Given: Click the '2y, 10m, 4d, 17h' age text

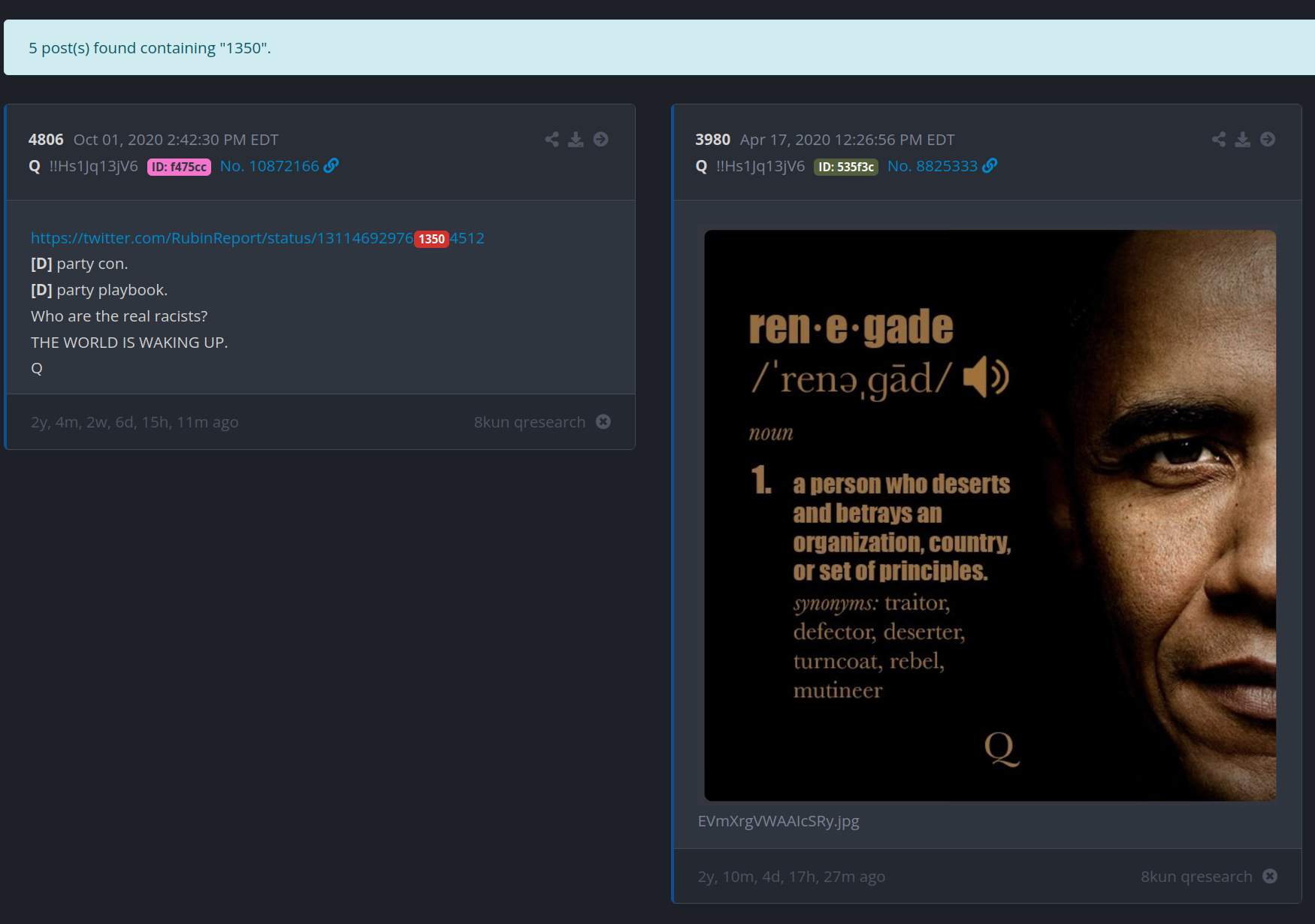Looking at the screenshot, I should 791,877.
